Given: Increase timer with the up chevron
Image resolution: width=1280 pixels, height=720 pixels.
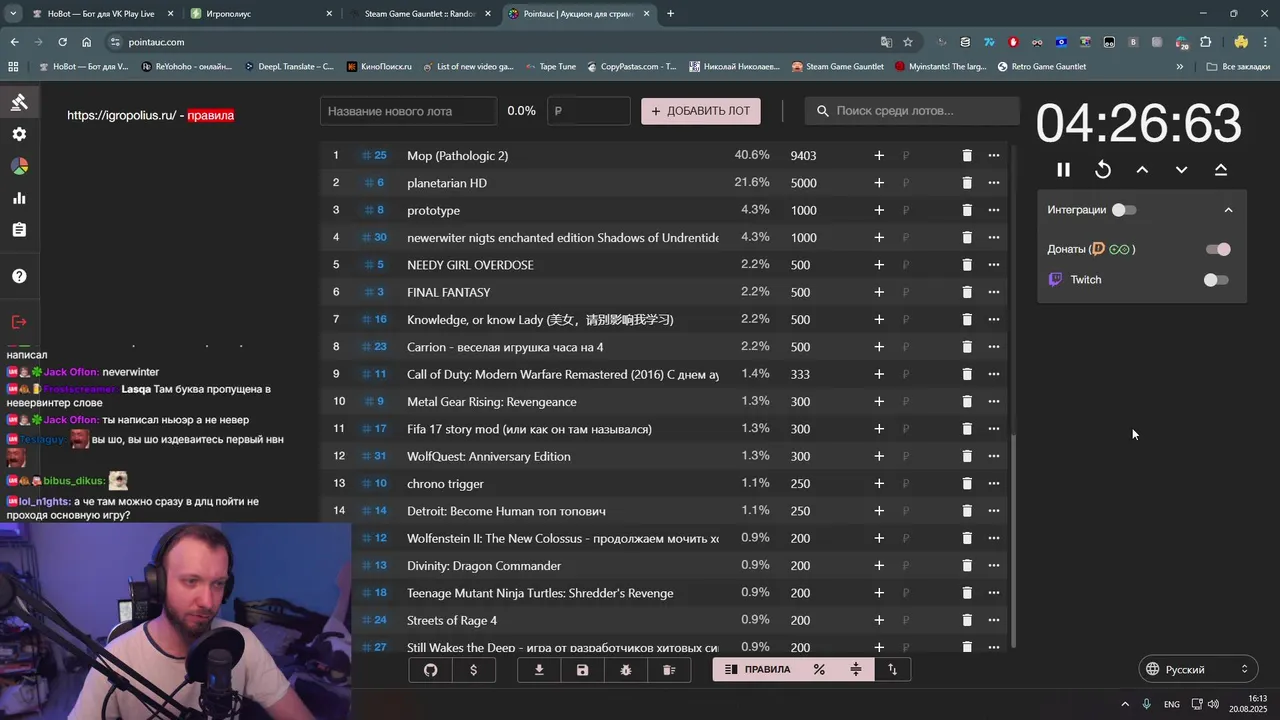Looking at the screenshot, I should click(1142, 170).
